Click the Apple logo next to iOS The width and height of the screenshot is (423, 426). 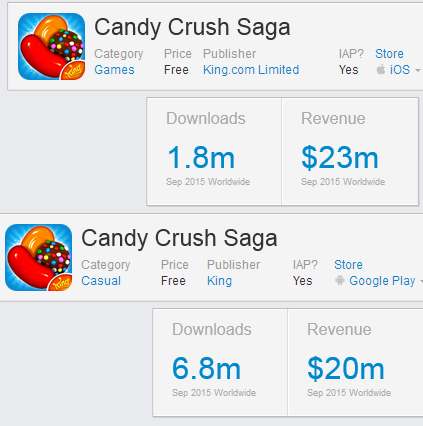[x=381, y=69]
